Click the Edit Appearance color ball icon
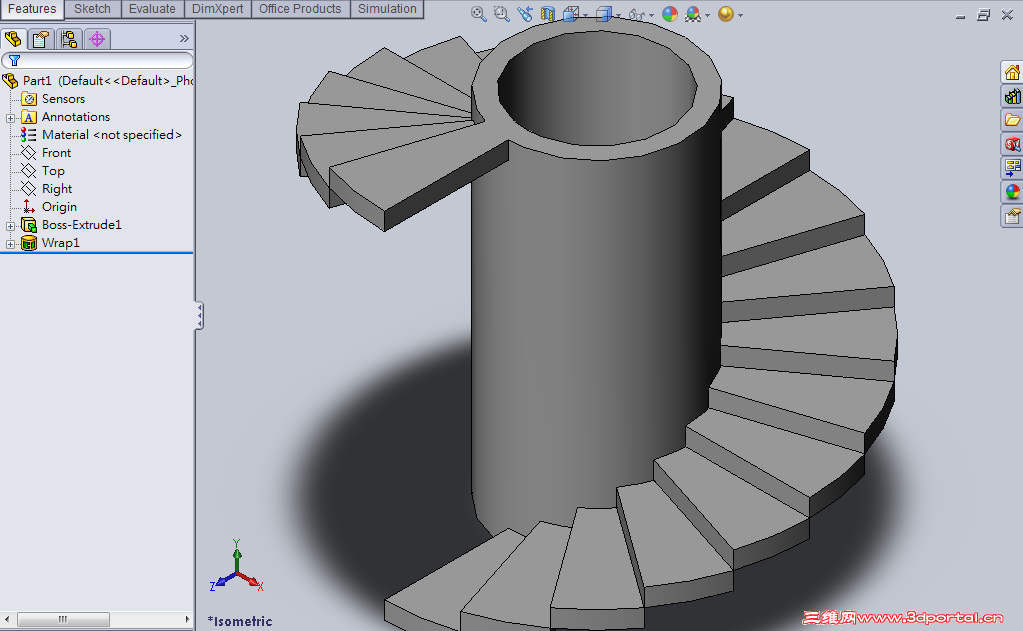Viewport: 1023px width, 631px height. (669, 14)
